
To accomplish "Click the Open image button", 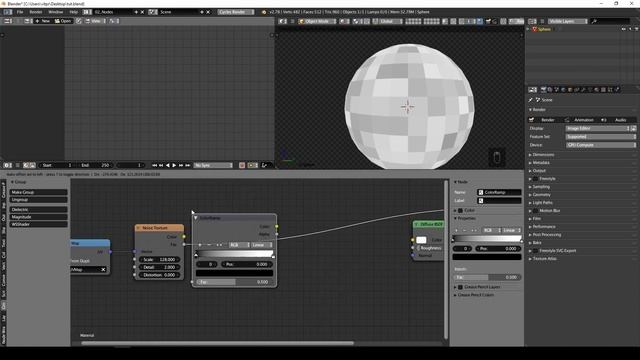I will coord(63,21).
